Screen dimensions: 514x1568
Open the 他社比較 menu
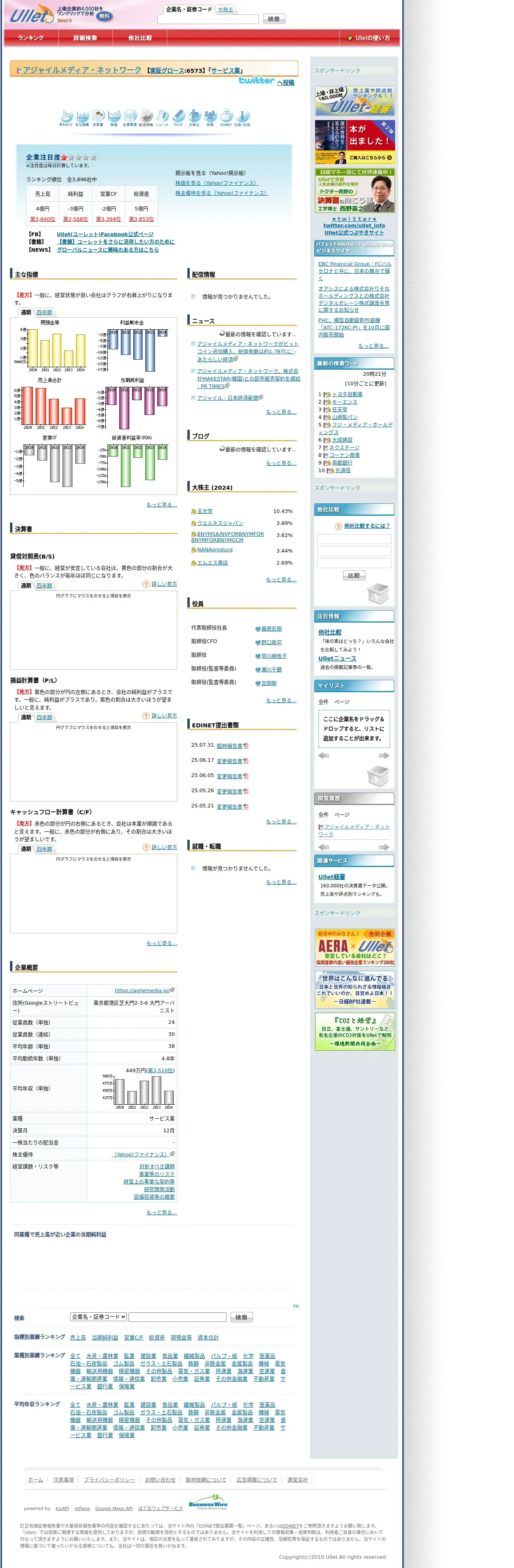(x=140, y=38)
